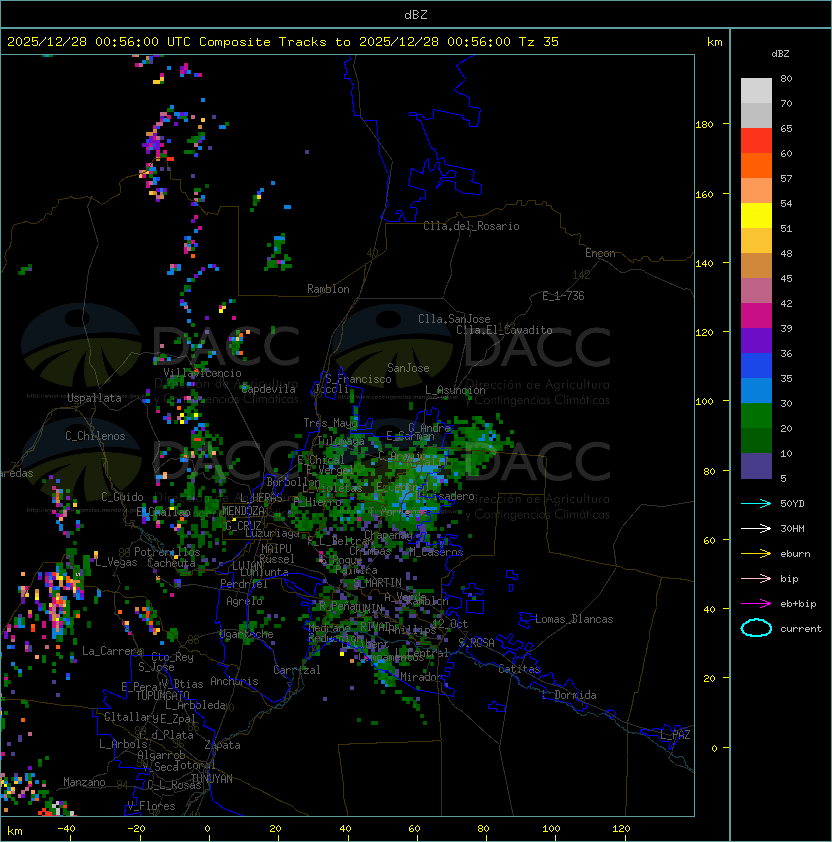832x842 pixels.
Task: Click the cyan 50YD arrow icon
Action: tap(756, 503)
